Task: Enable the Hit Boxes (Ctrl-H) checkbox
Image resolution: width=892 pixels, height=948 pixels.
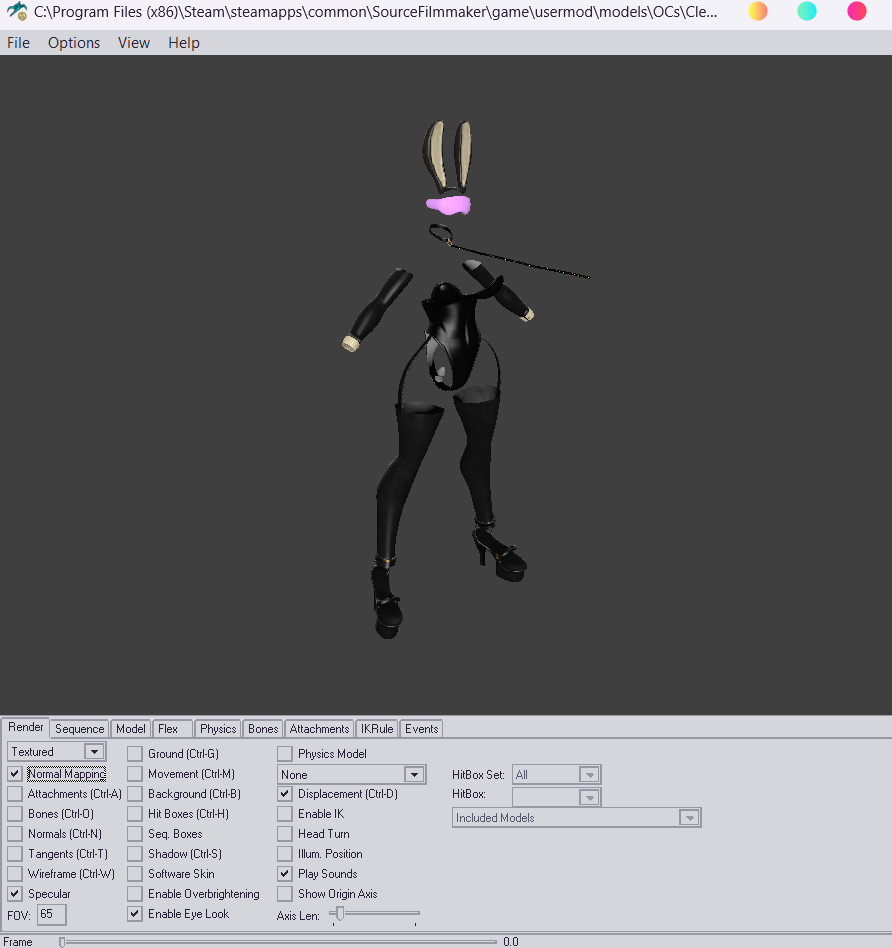Action: (x=135, y=813)
